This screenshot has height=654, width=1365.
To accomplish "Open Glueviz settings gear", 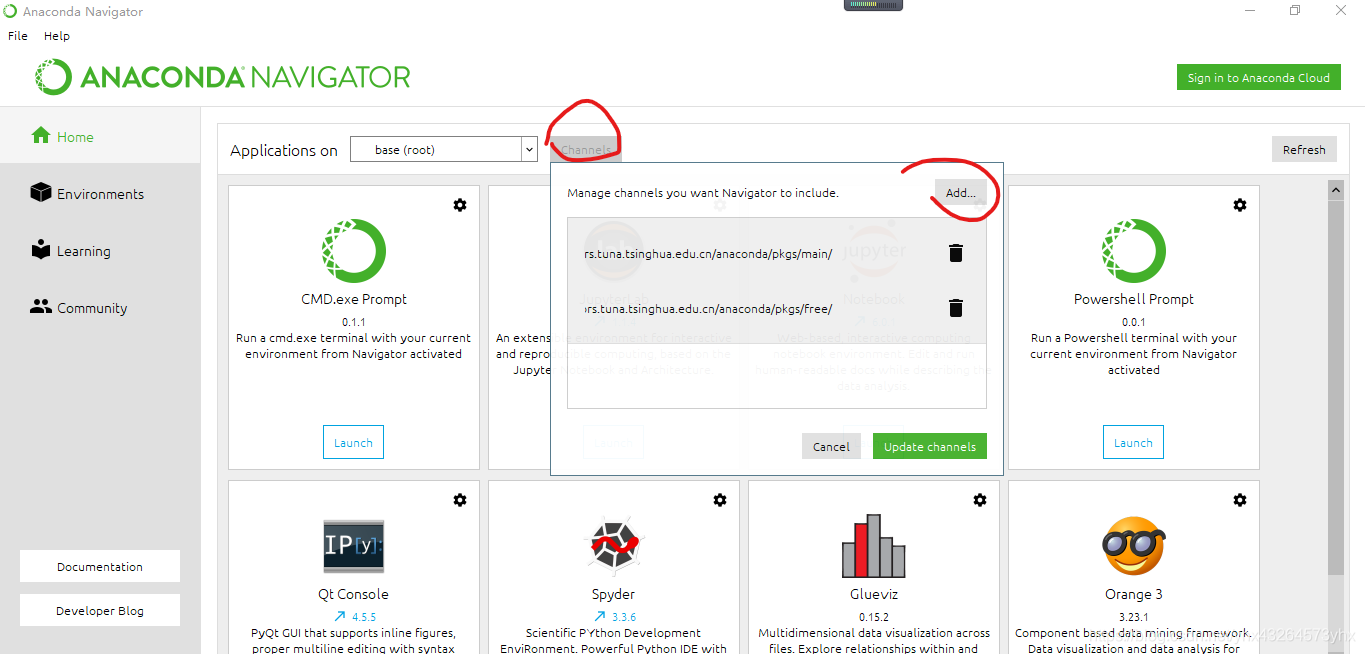I will tap(980, 500).
